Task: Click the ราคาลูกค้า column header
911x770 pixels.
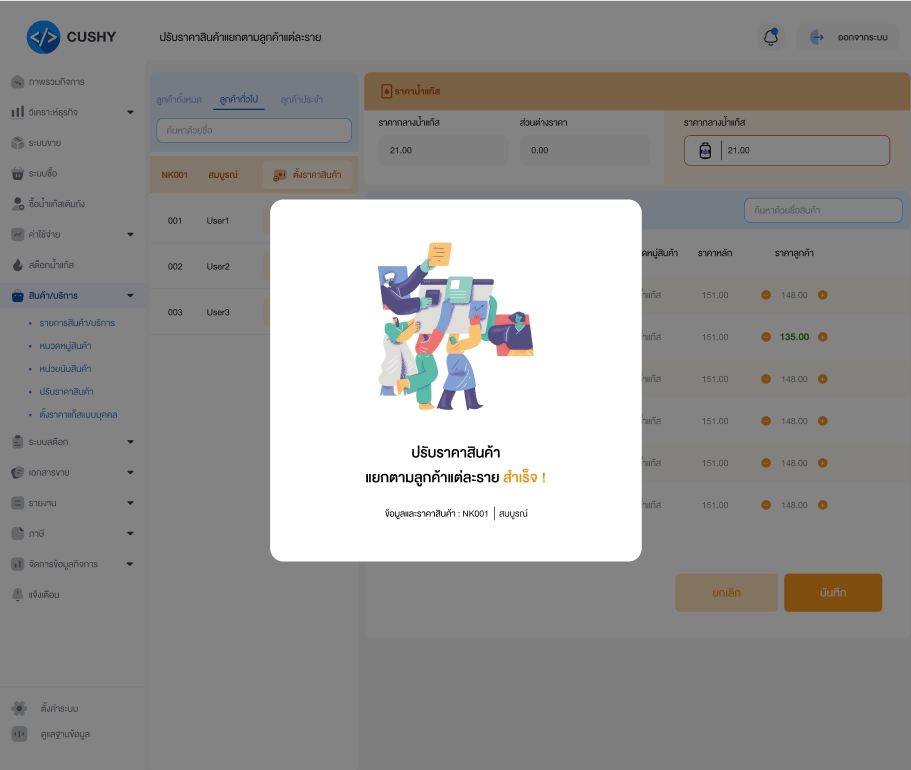Action: pos(794,253)
